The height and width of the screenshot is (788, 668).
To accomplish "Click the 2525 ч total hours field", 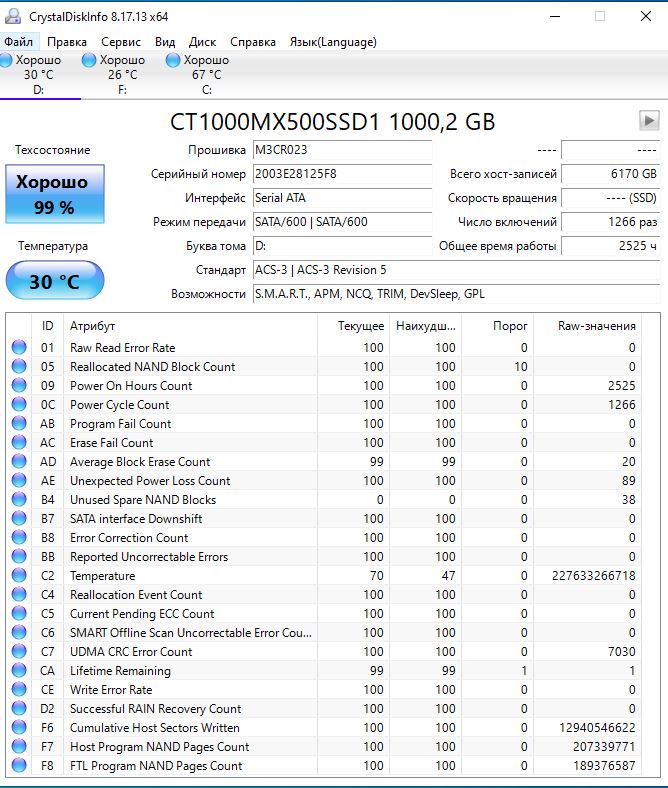I will (610, 246).
